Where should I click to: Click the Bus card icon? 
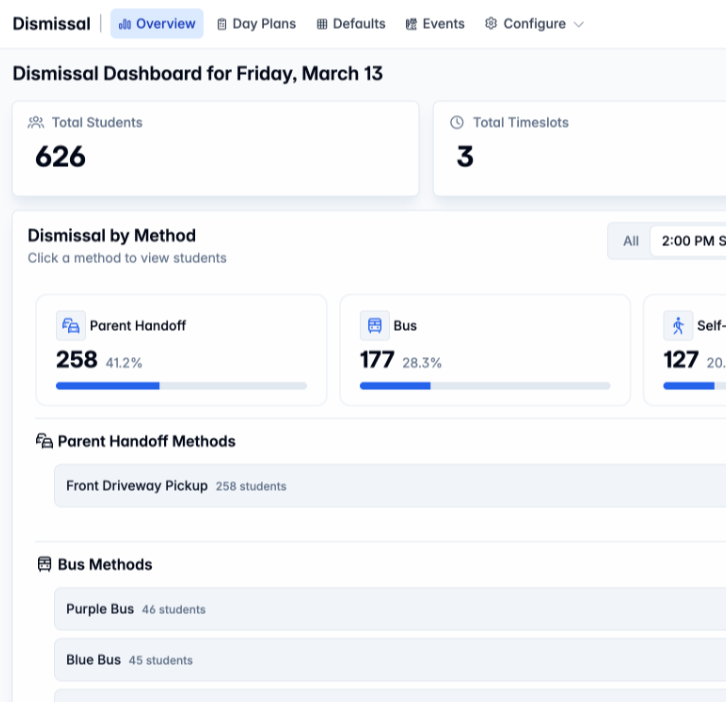click(x=375, y=326)
